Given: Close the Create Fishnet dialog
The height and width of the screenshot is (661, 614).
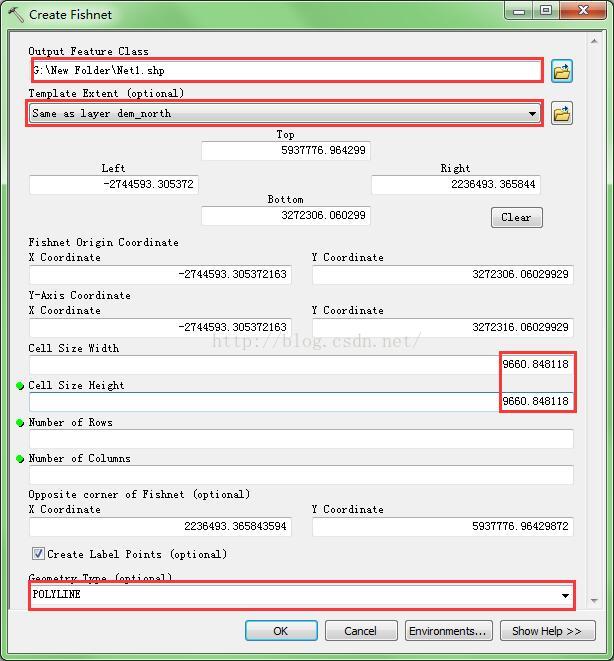Looking at the screenshot, I should click(x=583, y=11).
